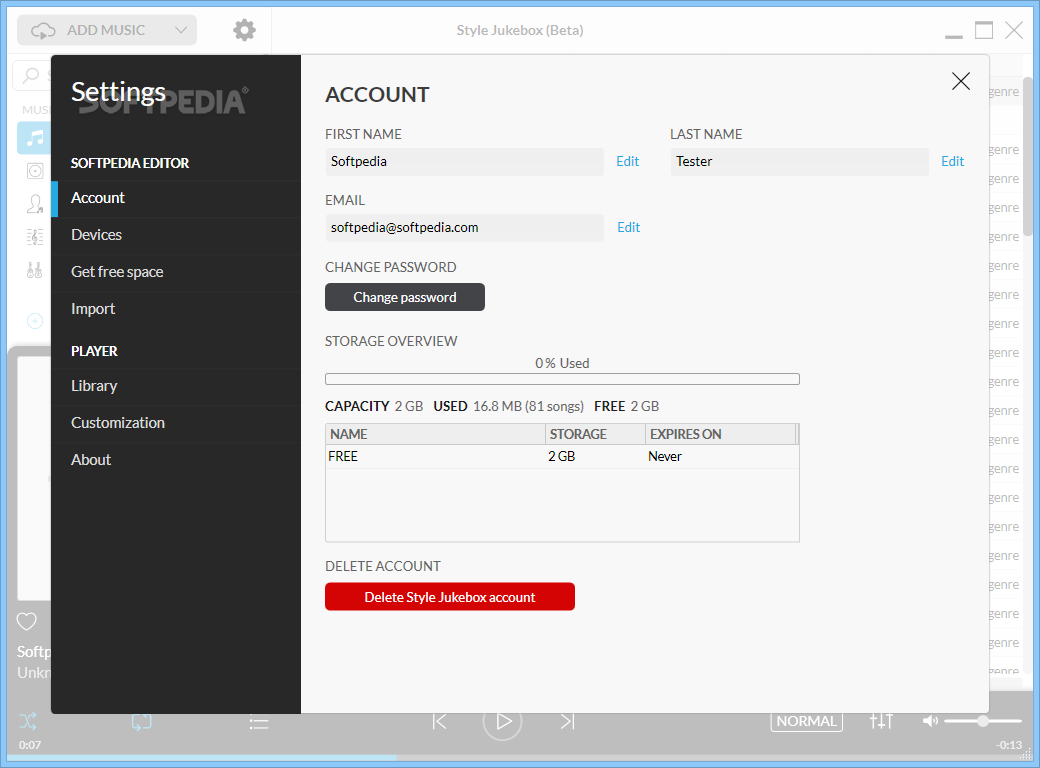Click the email field softpedia@softpedia.com
This screenshot has height=768, width=1040.
(x=464, y=227)
